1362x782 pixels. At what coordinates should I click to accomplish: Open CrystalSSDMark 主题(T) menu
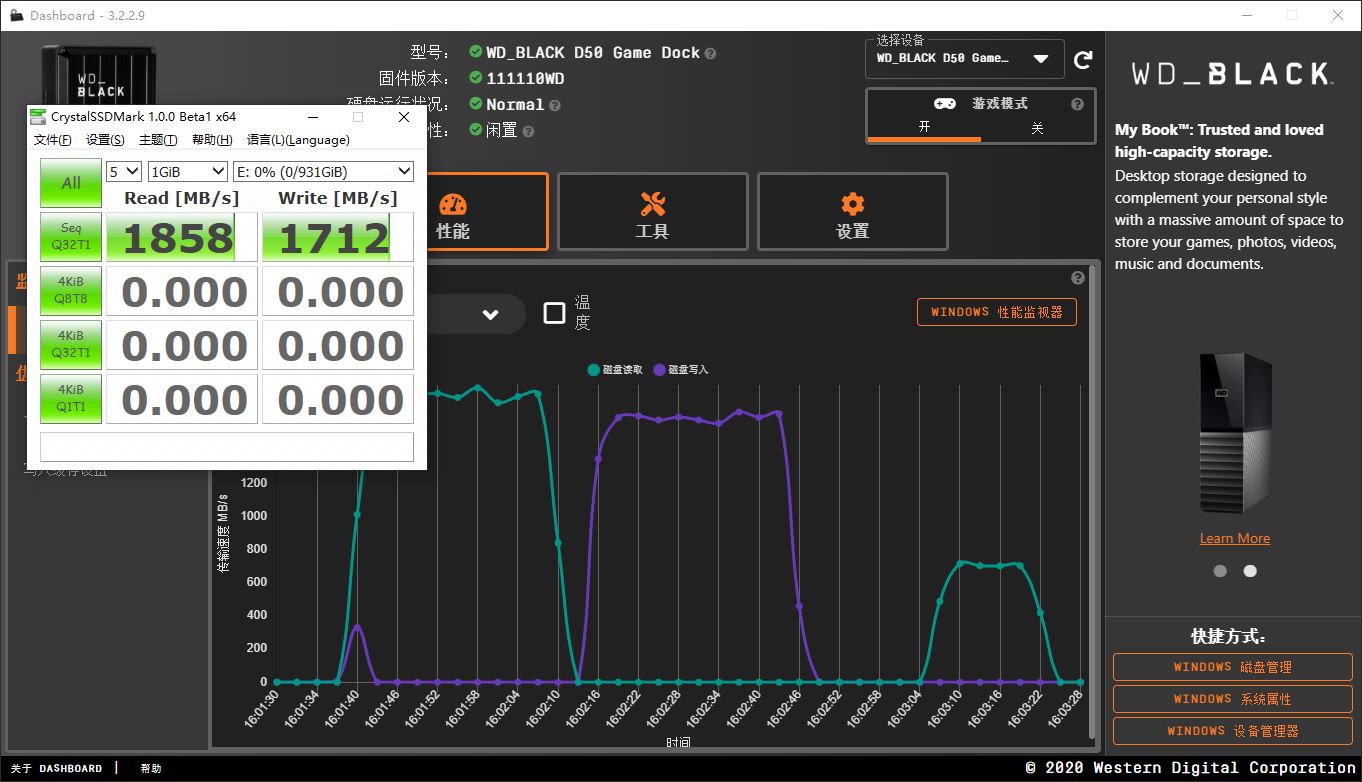158,140
